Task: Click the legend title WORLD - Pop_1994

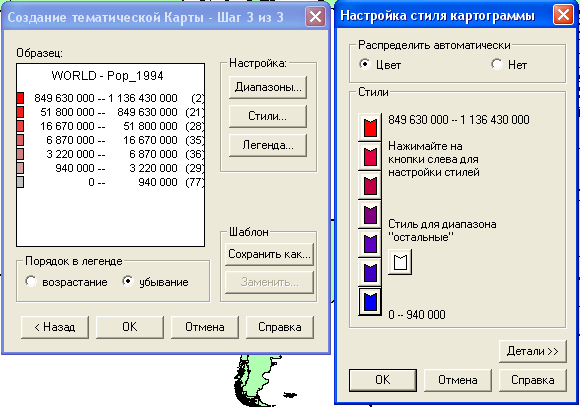Action: (x=107, y=76)
